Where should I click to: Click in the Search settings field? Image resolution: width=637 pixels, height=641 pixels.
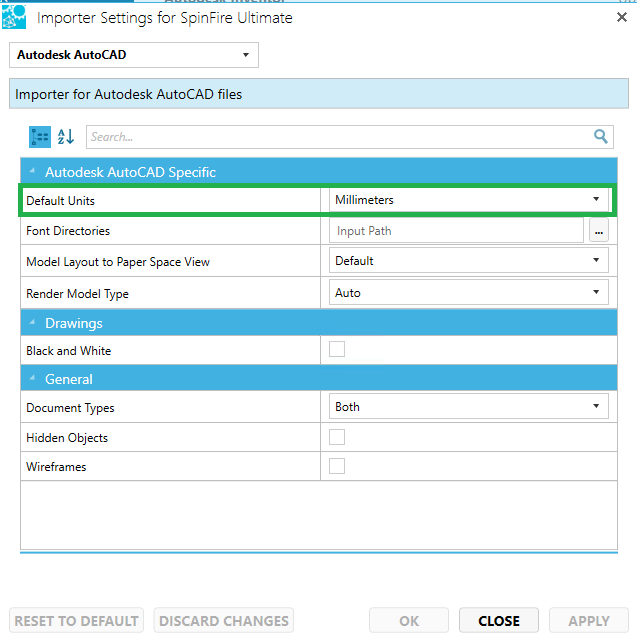(335, 137)
